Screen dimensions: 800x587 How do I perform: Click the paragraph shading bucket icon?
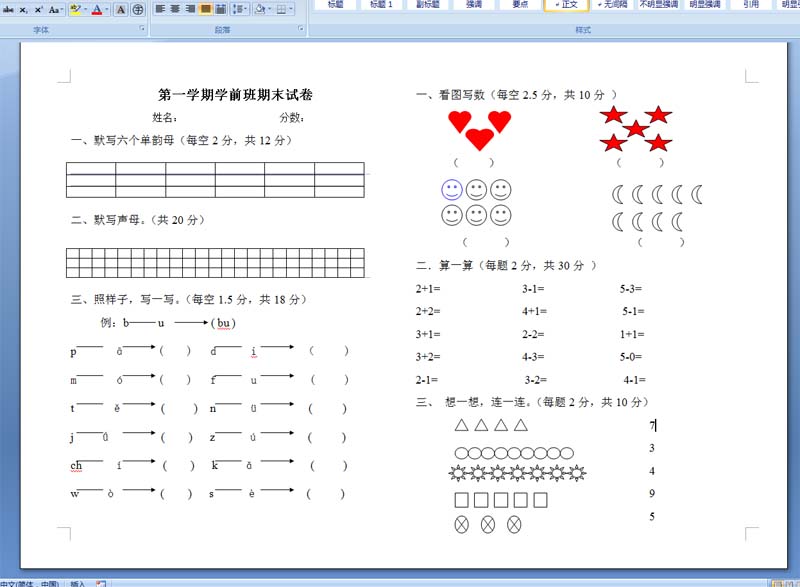(260, 9)
